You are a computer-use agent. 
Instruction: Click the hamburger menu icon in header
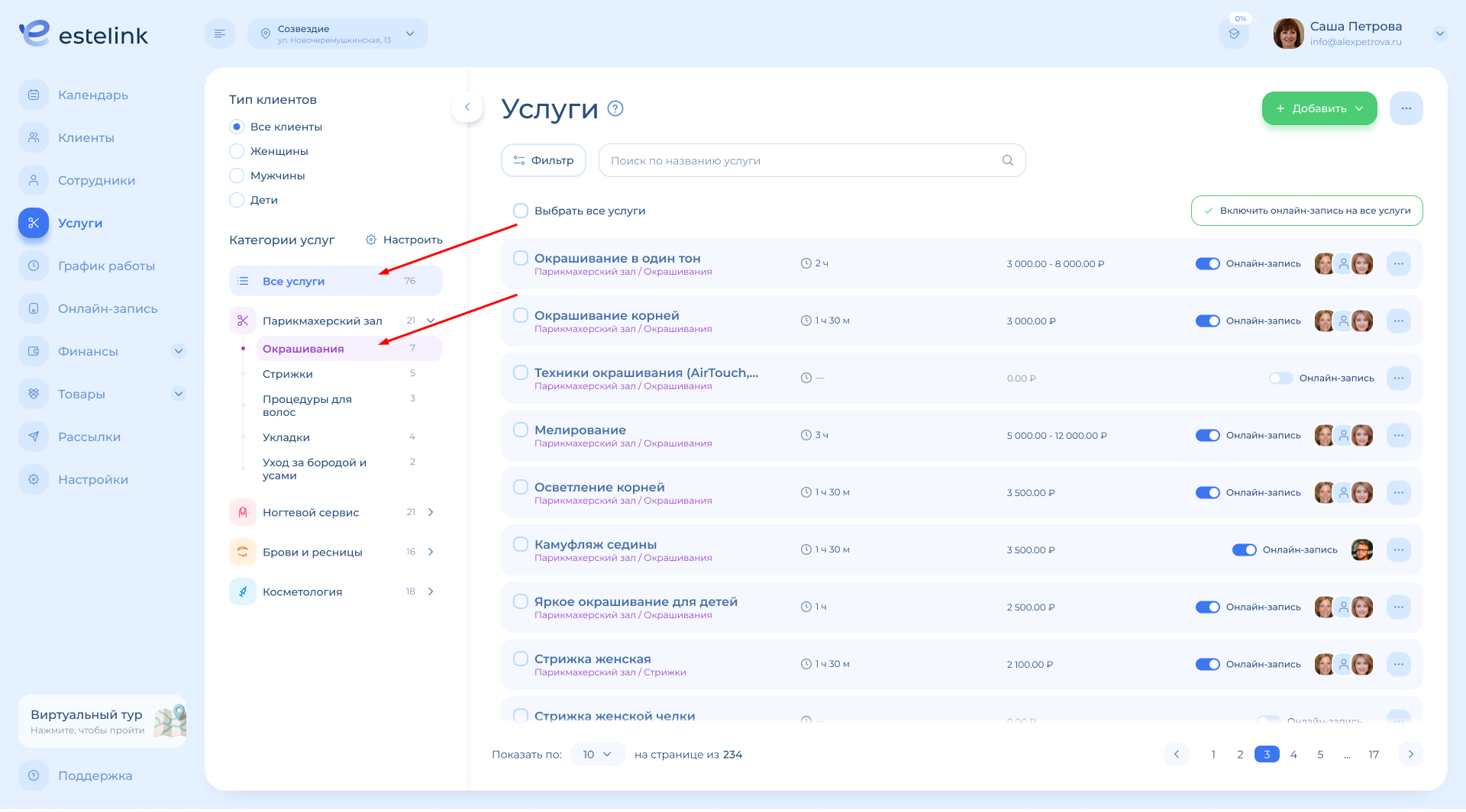click(220, 34)
